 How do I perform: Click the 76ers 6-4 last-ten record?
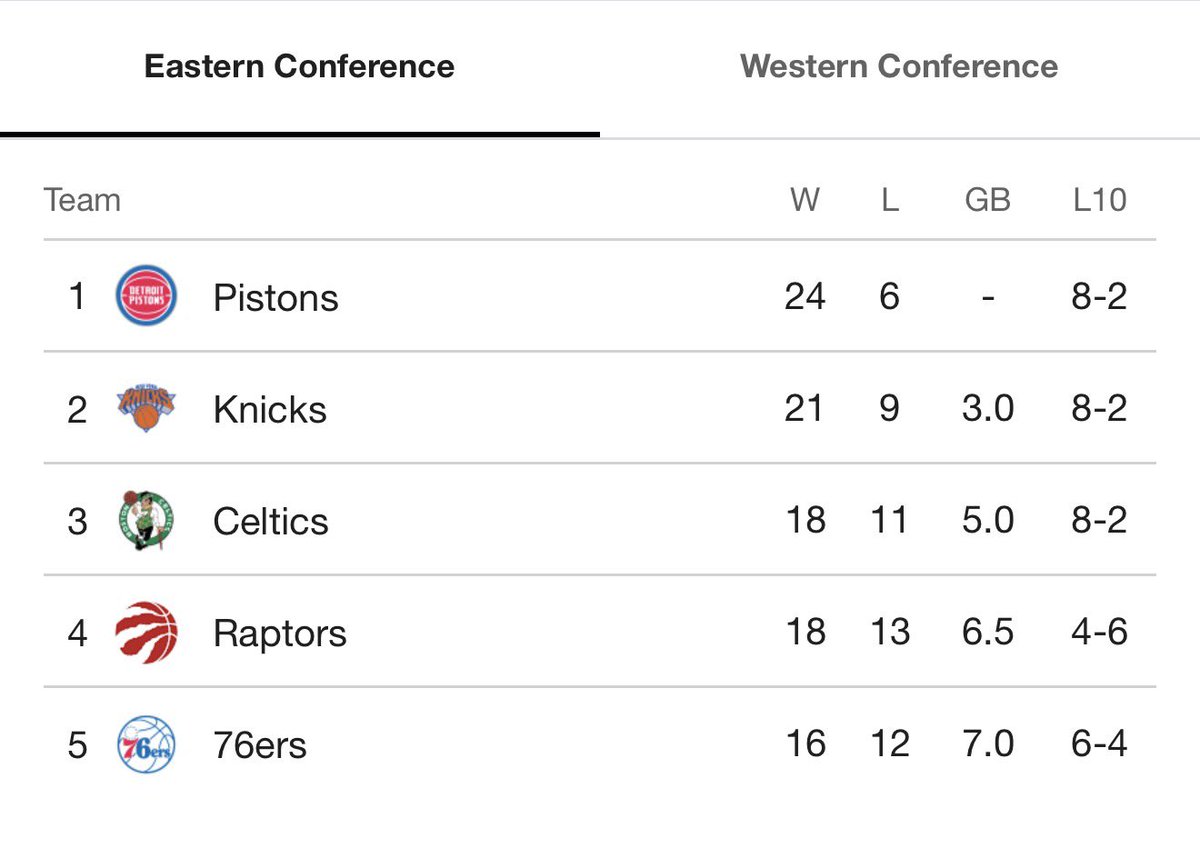click(x=1099, y=745)
